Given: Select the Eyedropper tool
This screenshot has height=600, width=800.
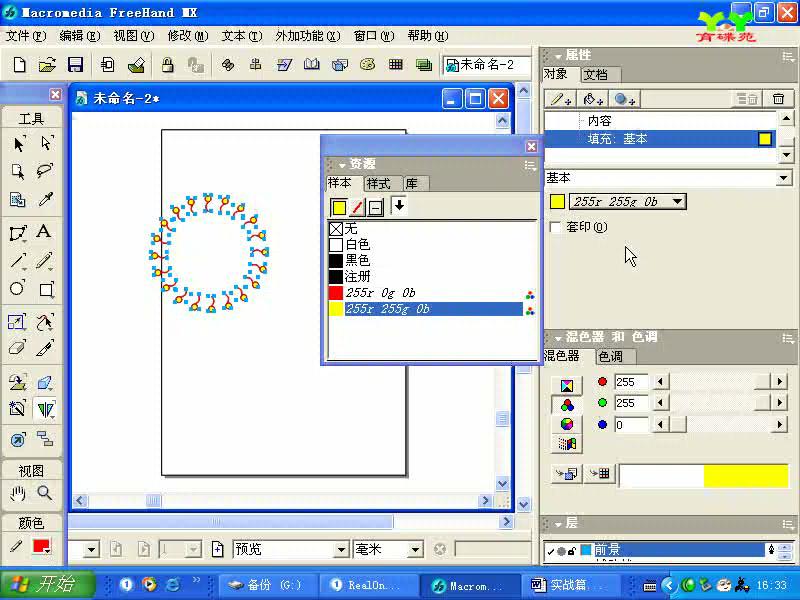Looking at the screenshot, I should pos(45,199).
